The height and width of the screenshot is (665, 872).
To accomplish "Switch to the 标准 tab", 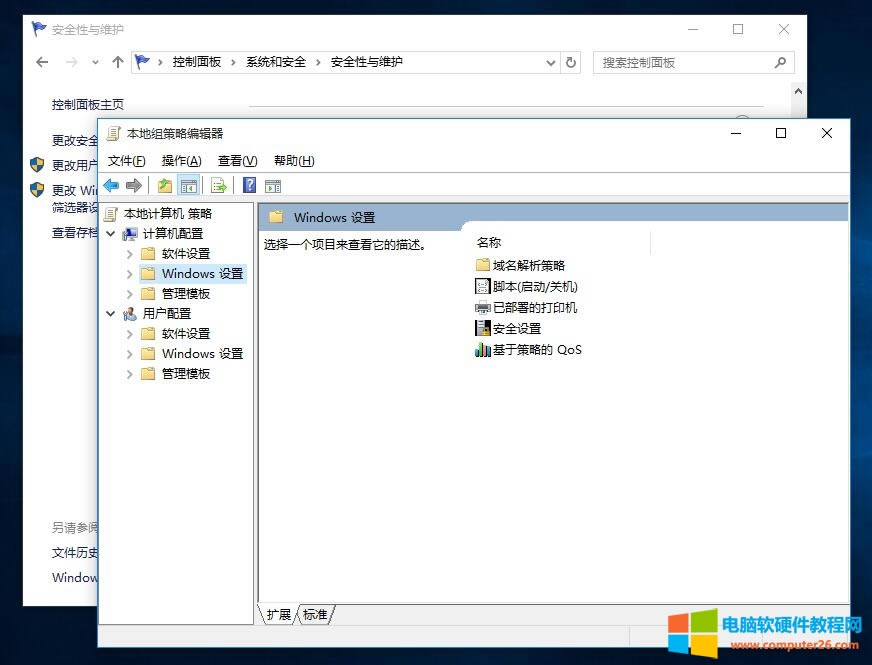I will pyautogui.click(x=316, y=615).
